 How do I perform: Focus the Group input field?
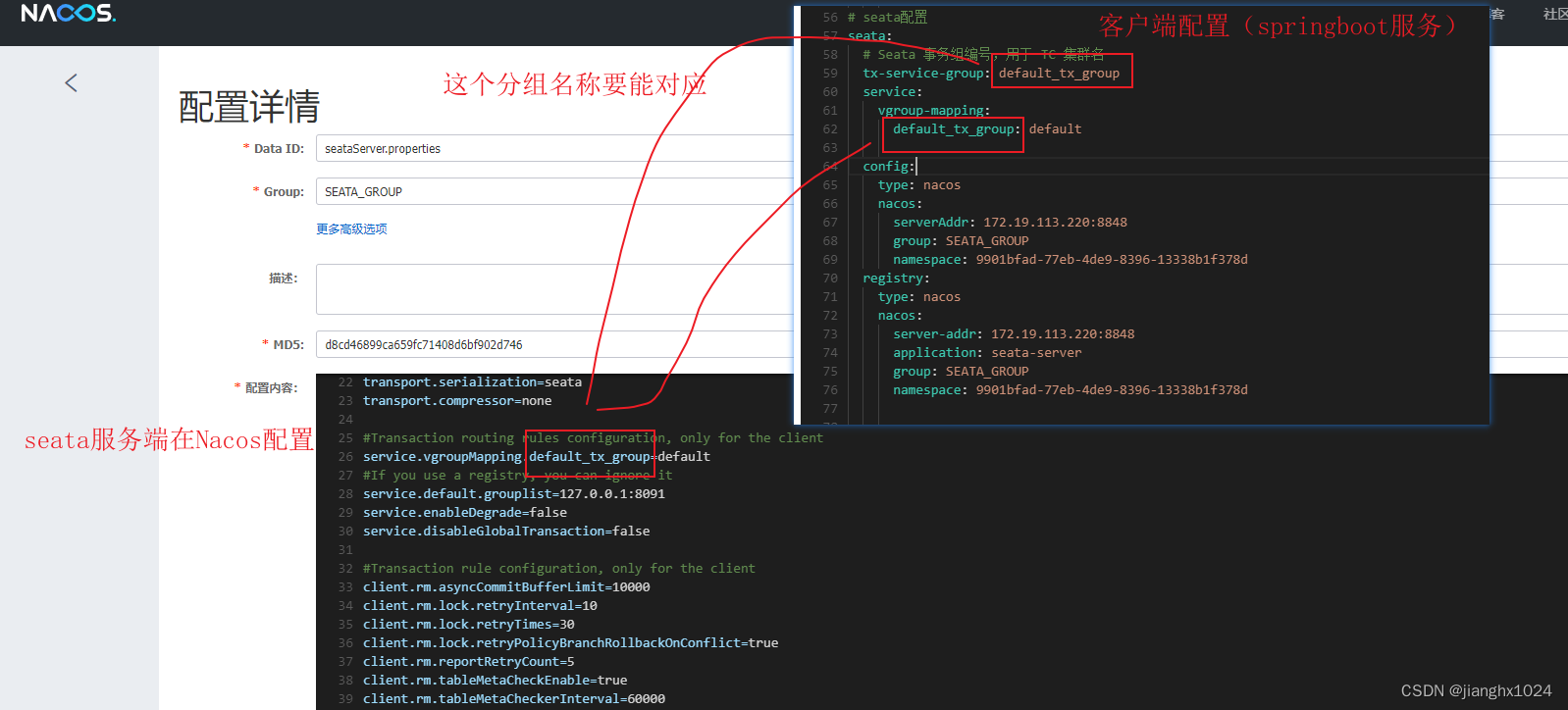coord(554,192)
